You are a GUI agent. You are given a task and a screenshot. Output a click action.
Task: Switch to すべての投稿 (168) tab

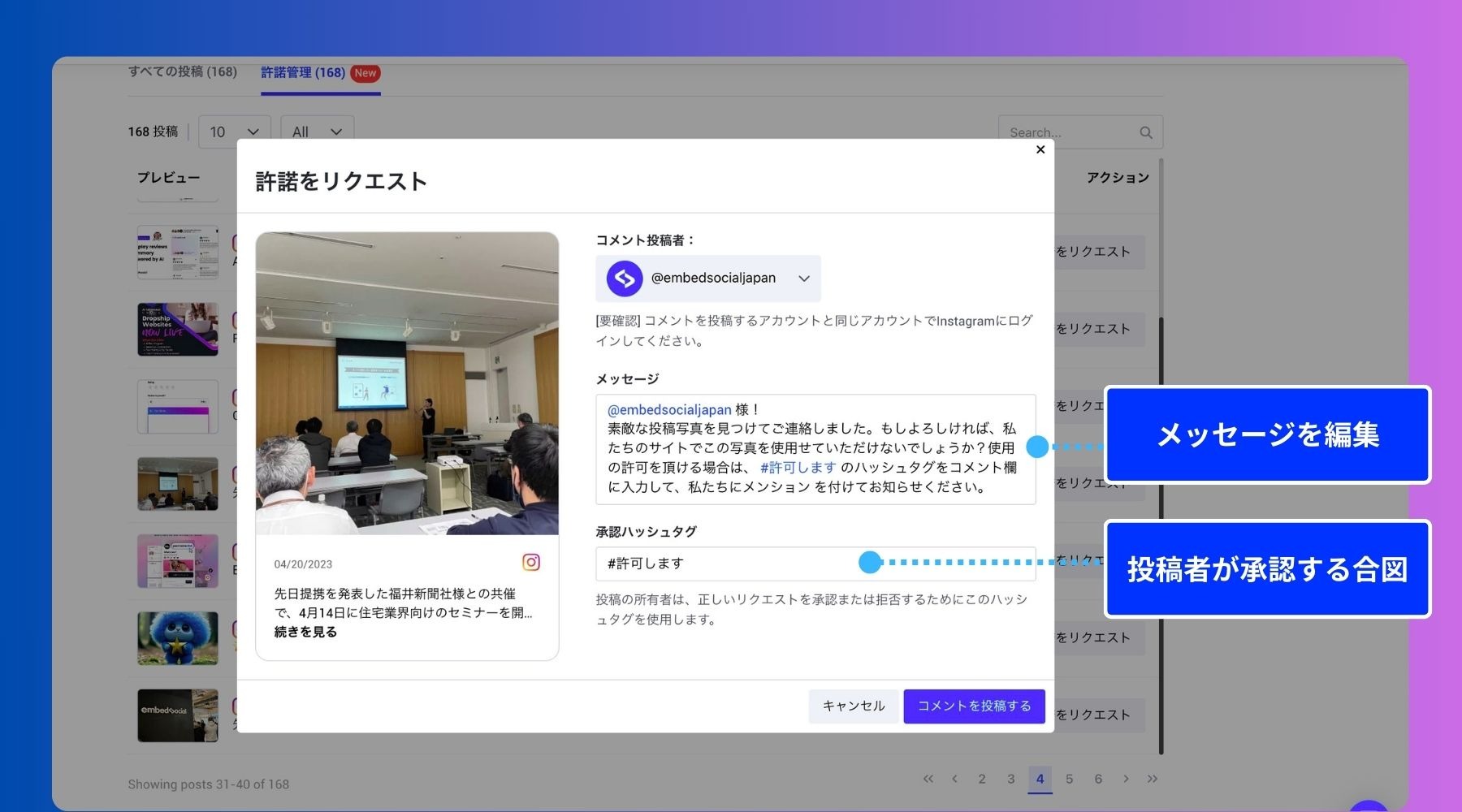tap(183, 71)
